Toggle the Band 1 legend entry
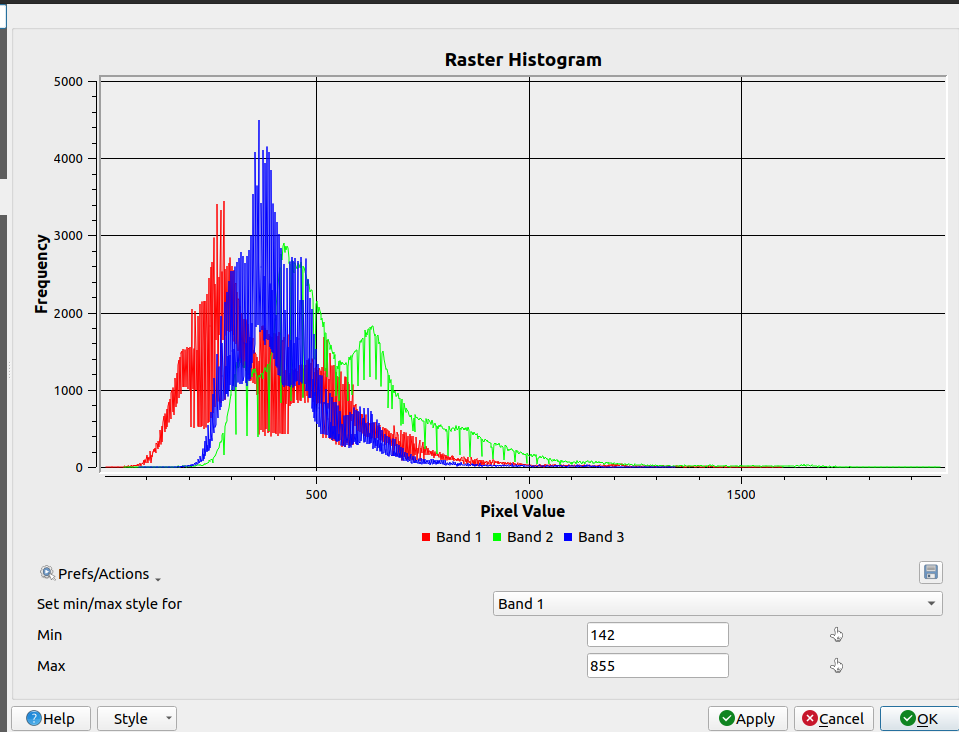This screenshot has height=732, width=959. [452, 537]
